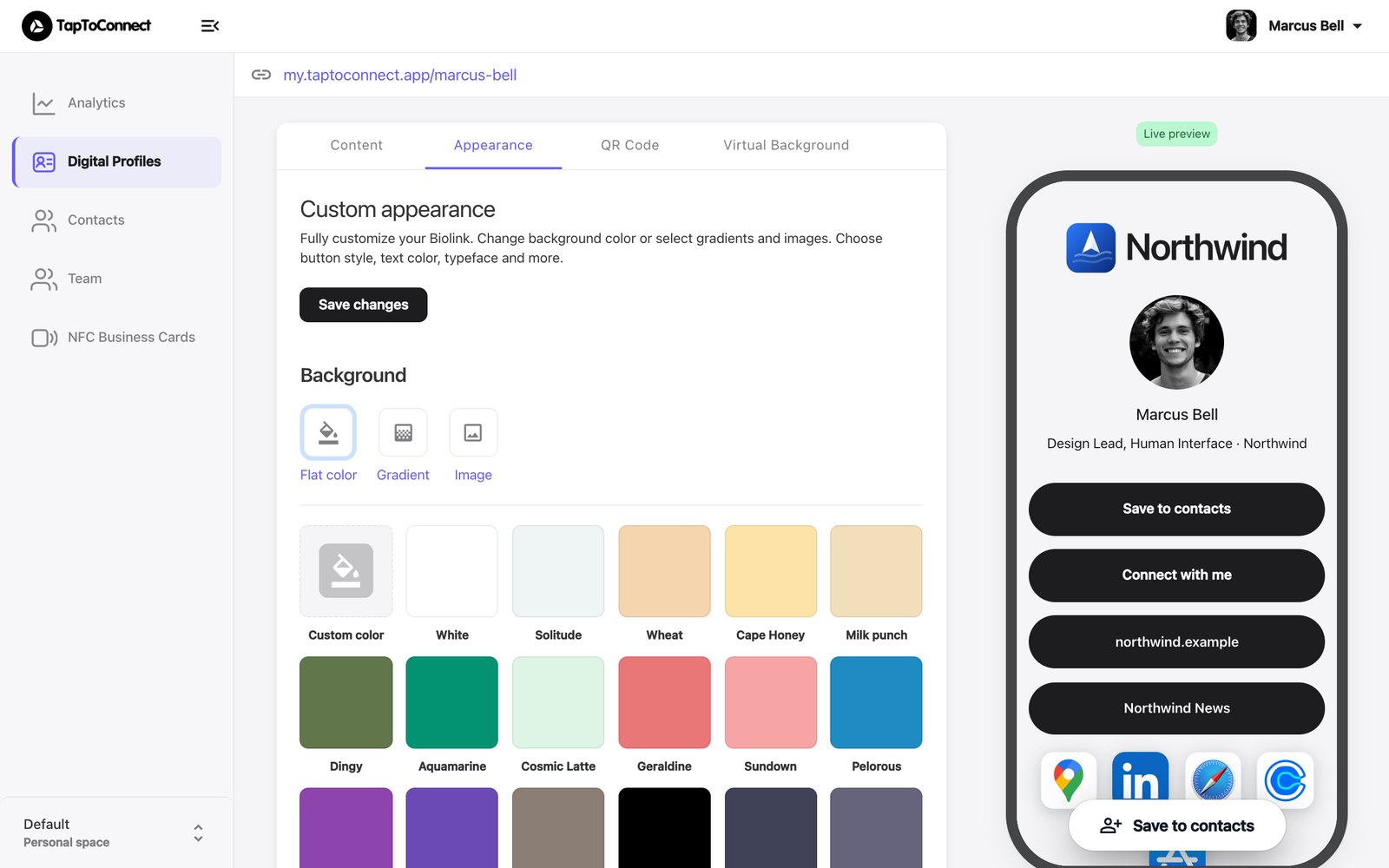Pick the Dingy color swatch
Viewport: 1389px width, 868px height.
click(x=346, y=702)
